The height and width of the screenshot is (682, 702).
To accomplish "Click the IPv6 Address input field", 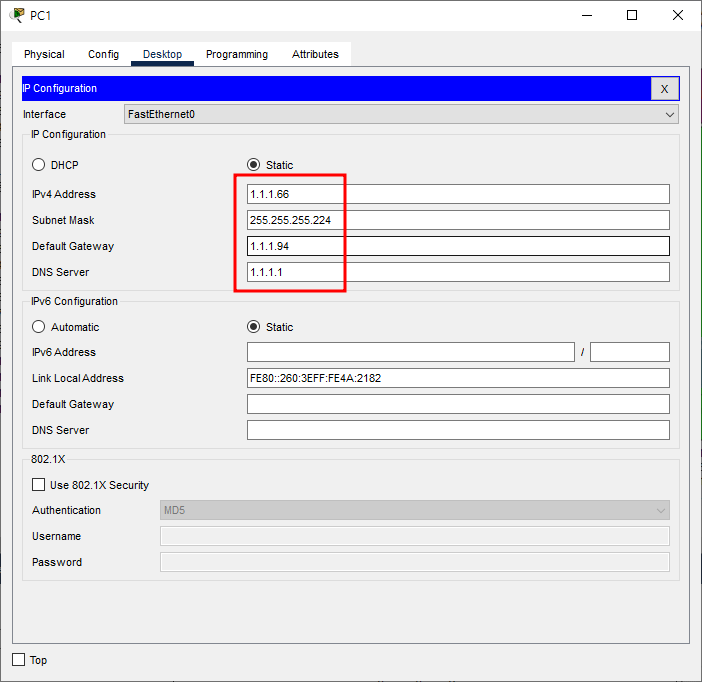I will [411, 352].
